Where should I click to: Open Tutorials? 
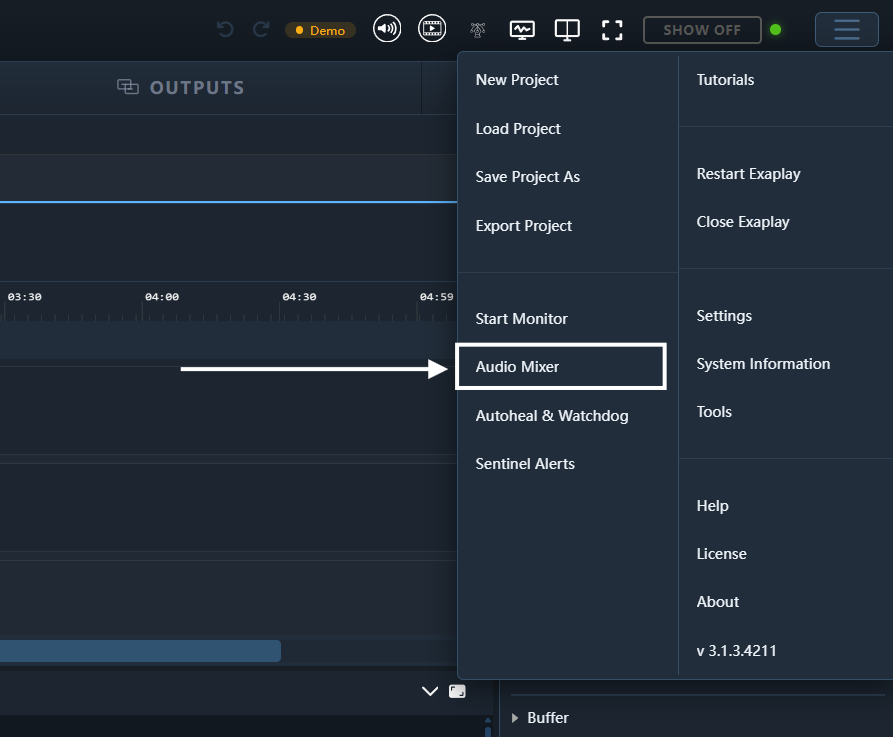726,80
